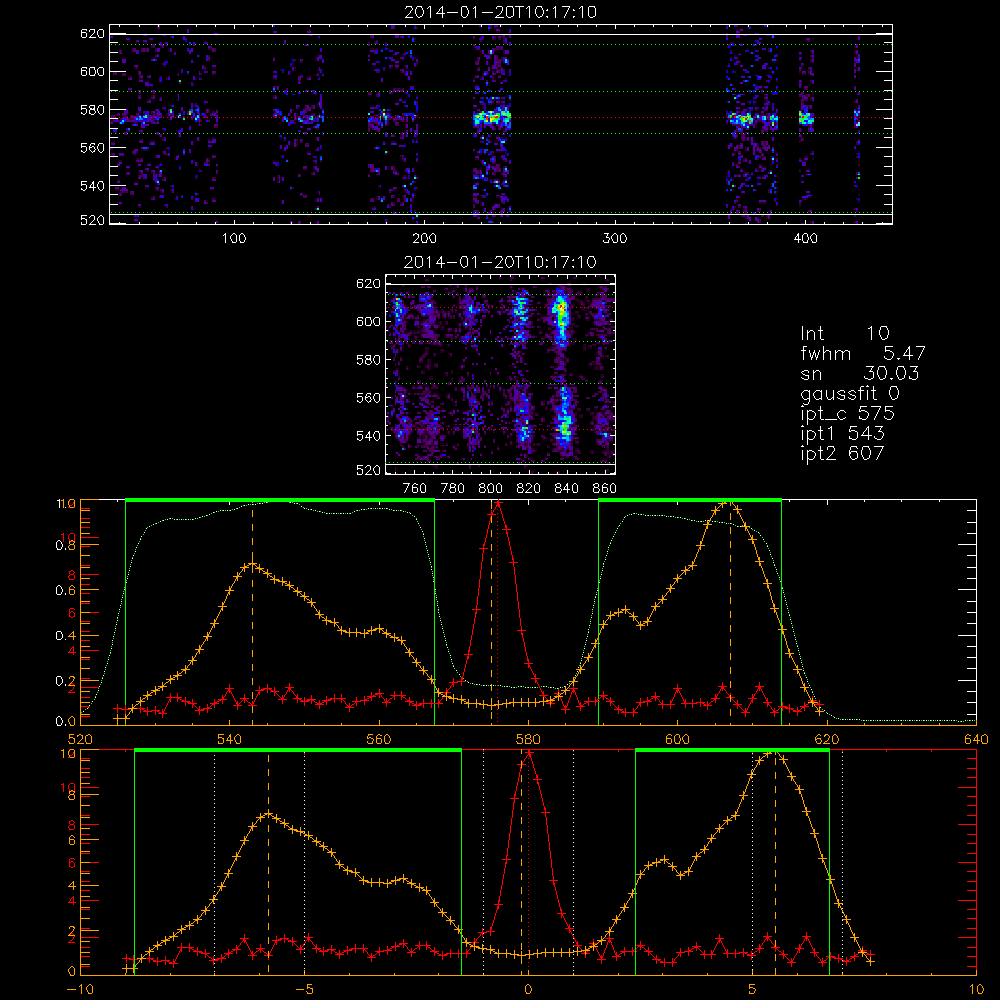Click x-axis label 640 of upper profile plot

coord(976,740)
